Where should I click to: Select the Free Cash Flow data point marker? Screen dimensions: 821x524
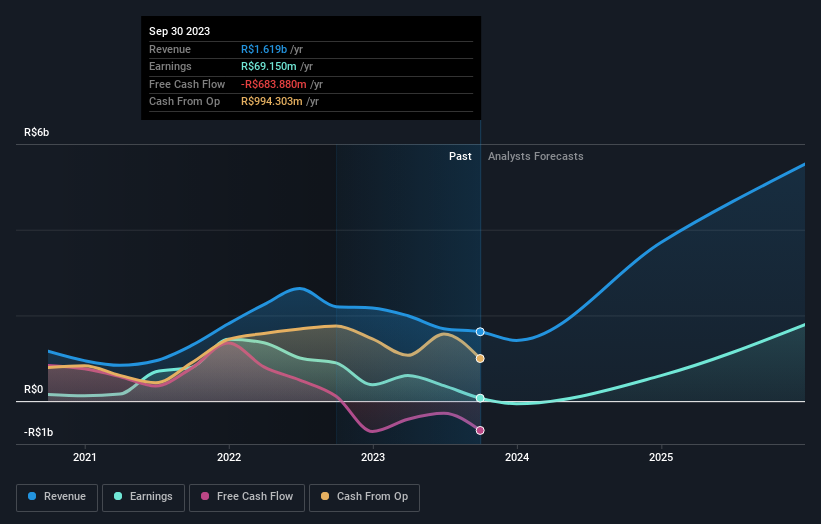(480, 430)
